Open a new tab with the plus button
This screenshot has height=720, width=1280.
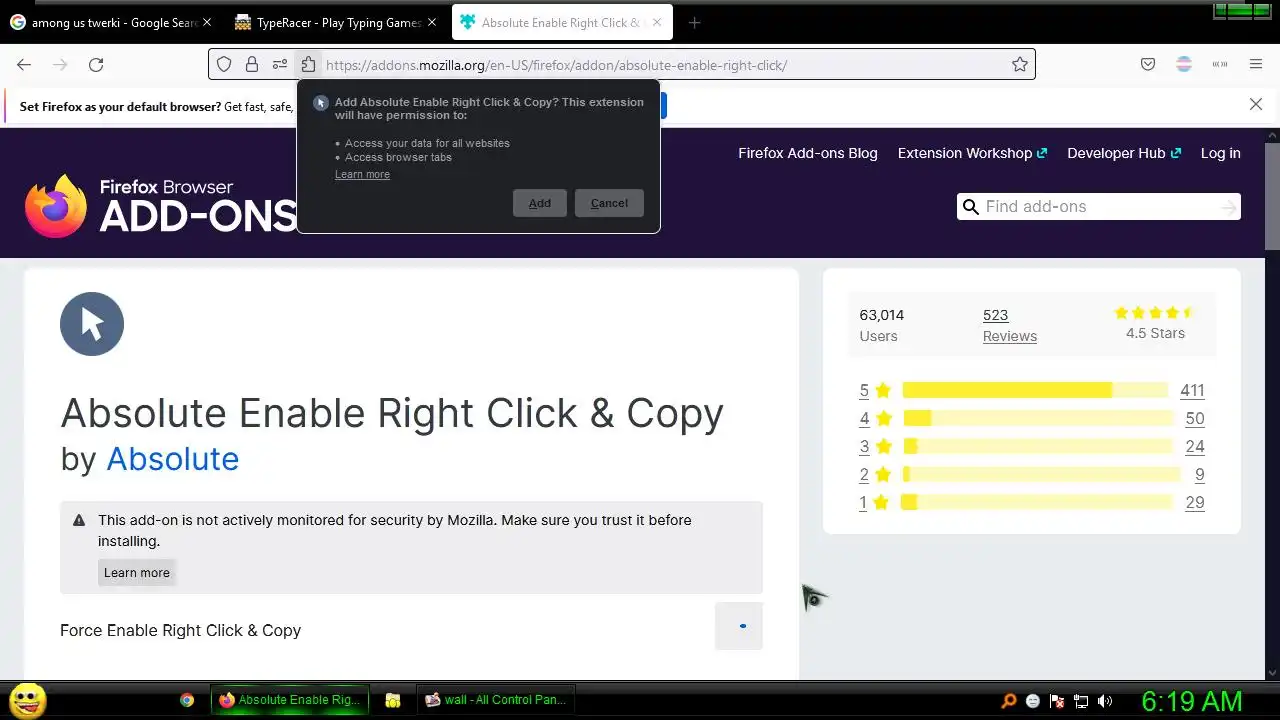(x=694, y=22)
